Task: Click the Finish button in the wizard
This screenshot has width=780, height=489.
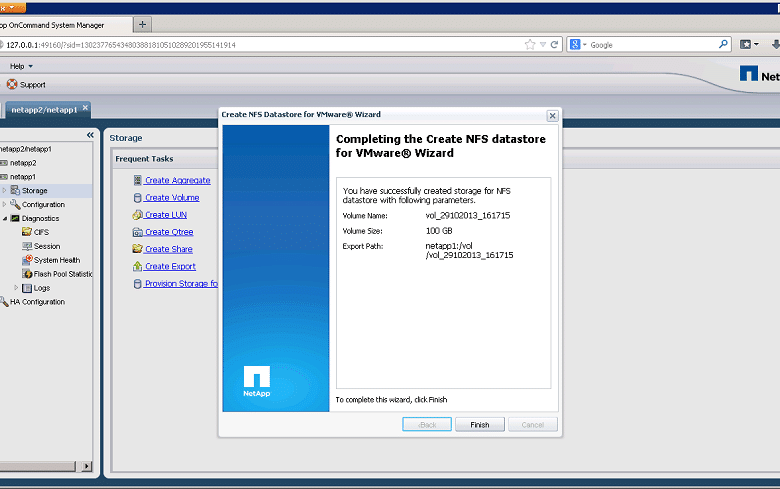Action: 480,424
